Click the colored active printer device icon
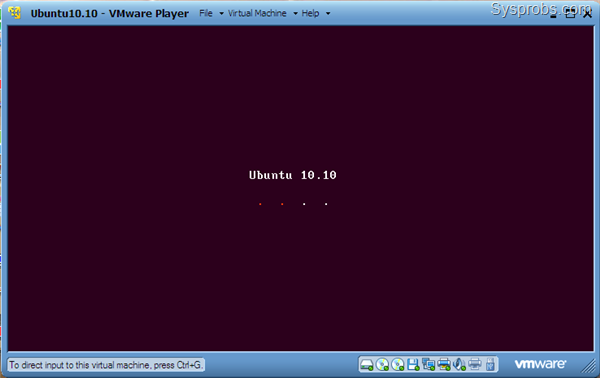600x378 pixels. [444, 364]
